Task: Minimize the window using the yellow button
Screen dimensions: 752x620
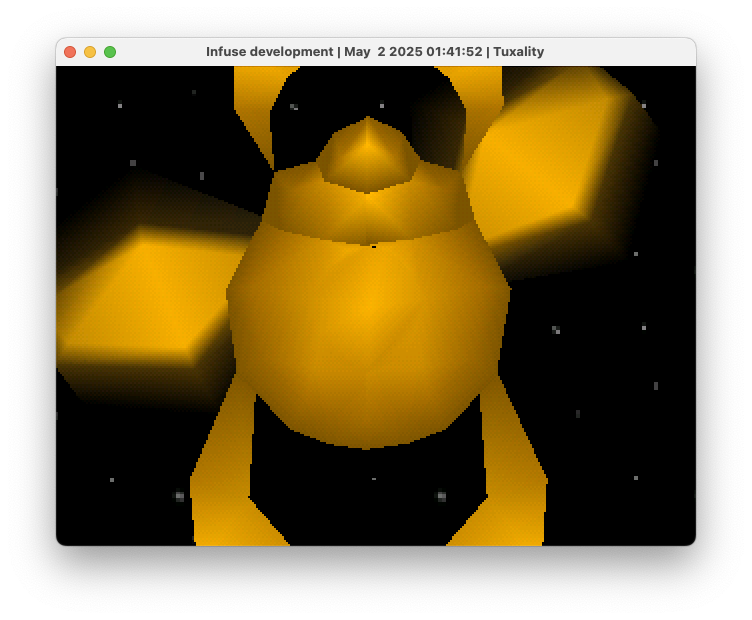Action: [x=90, y=52]
